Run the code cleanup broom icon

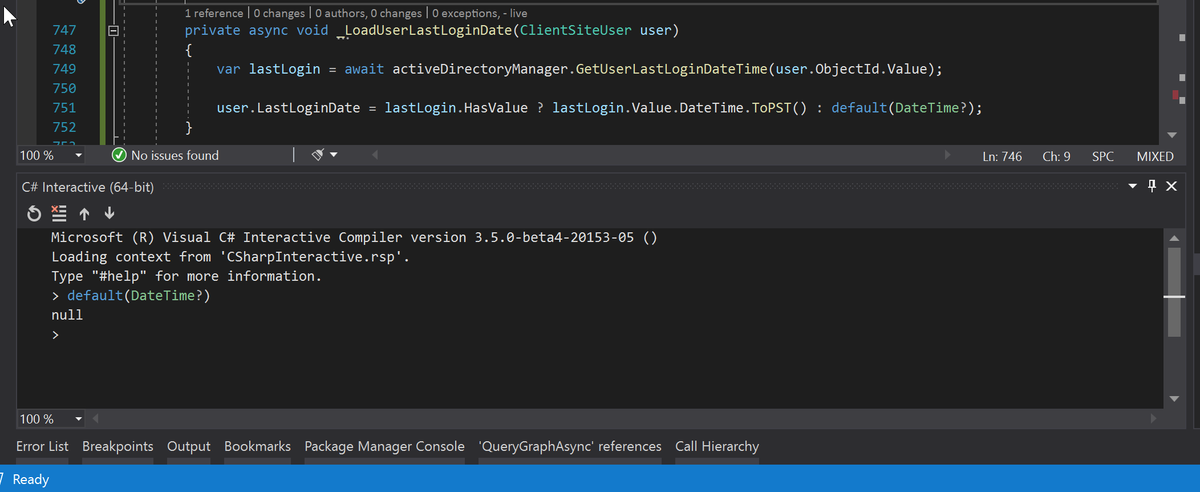click(318, 155)
